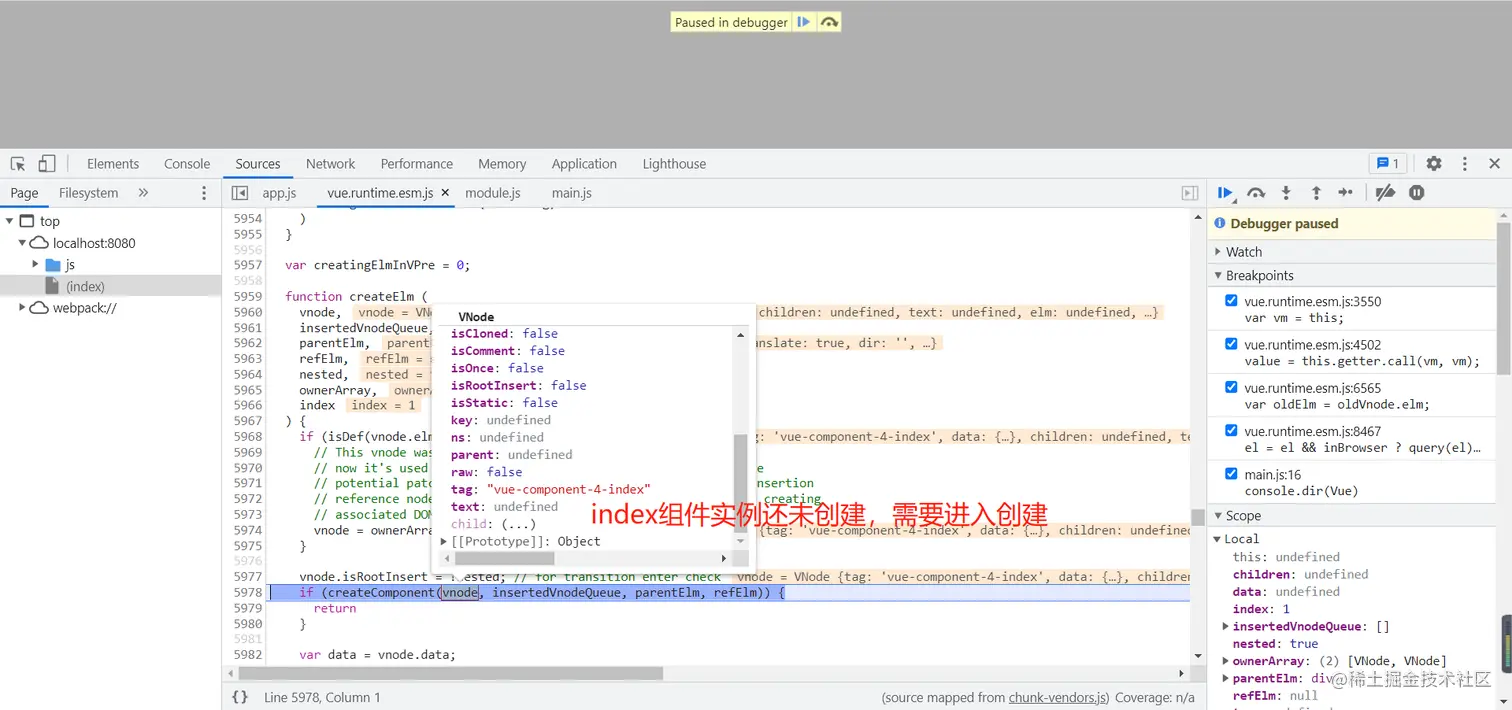The width and height of the screenshot is (1512, 710).
Task: Resume script from the paused overlay
Action: click(804, 22)
